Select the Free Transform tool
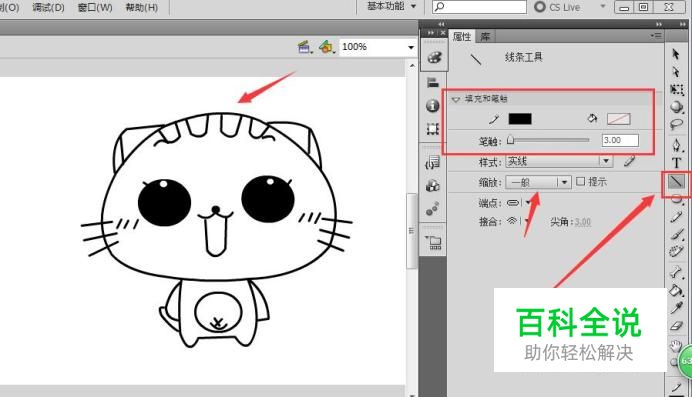Viewport: 692px width, 397px height. pos(677,89)
